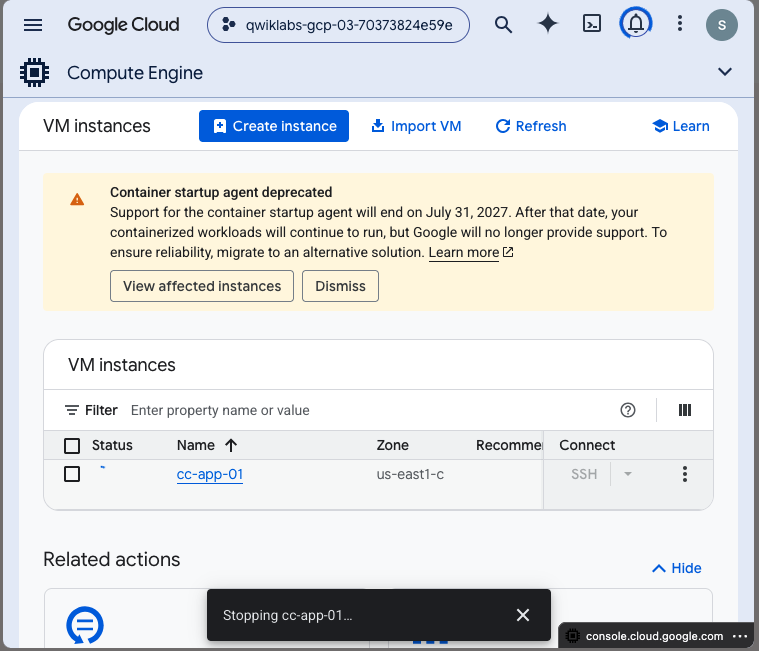Expand the Compute Engine header chevron
Image resolution: width=759 pixels, height=651 pixels.
pyautogui.click(x=725, y=72)
